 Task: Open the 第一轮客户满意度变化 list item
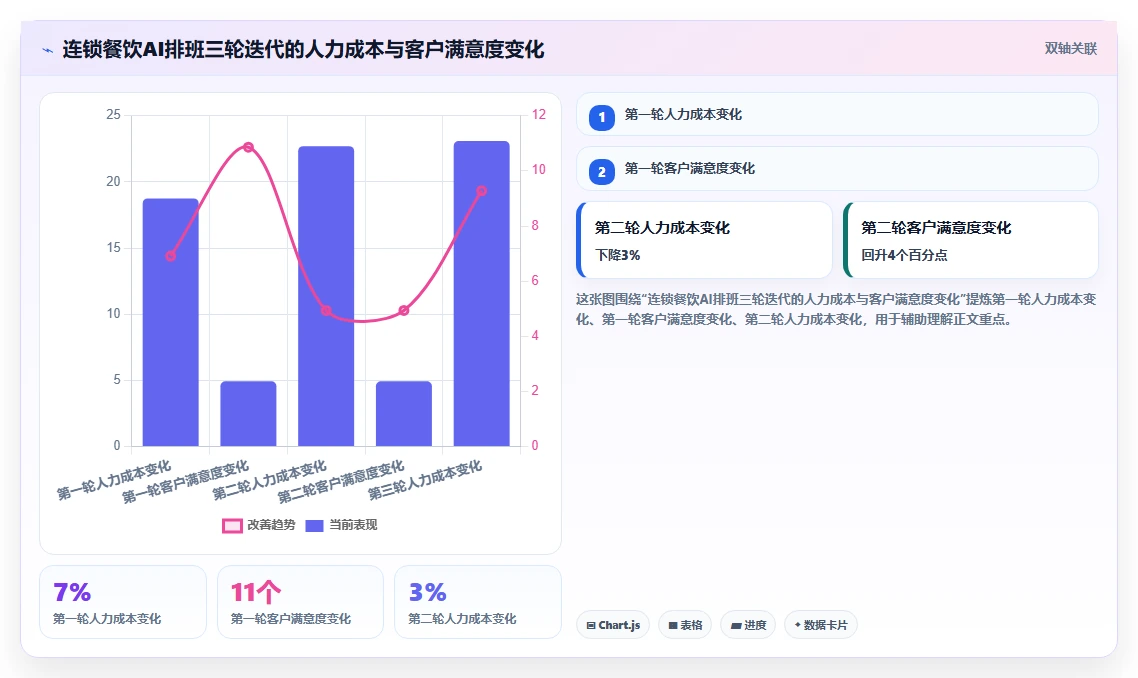pos(837,168)
